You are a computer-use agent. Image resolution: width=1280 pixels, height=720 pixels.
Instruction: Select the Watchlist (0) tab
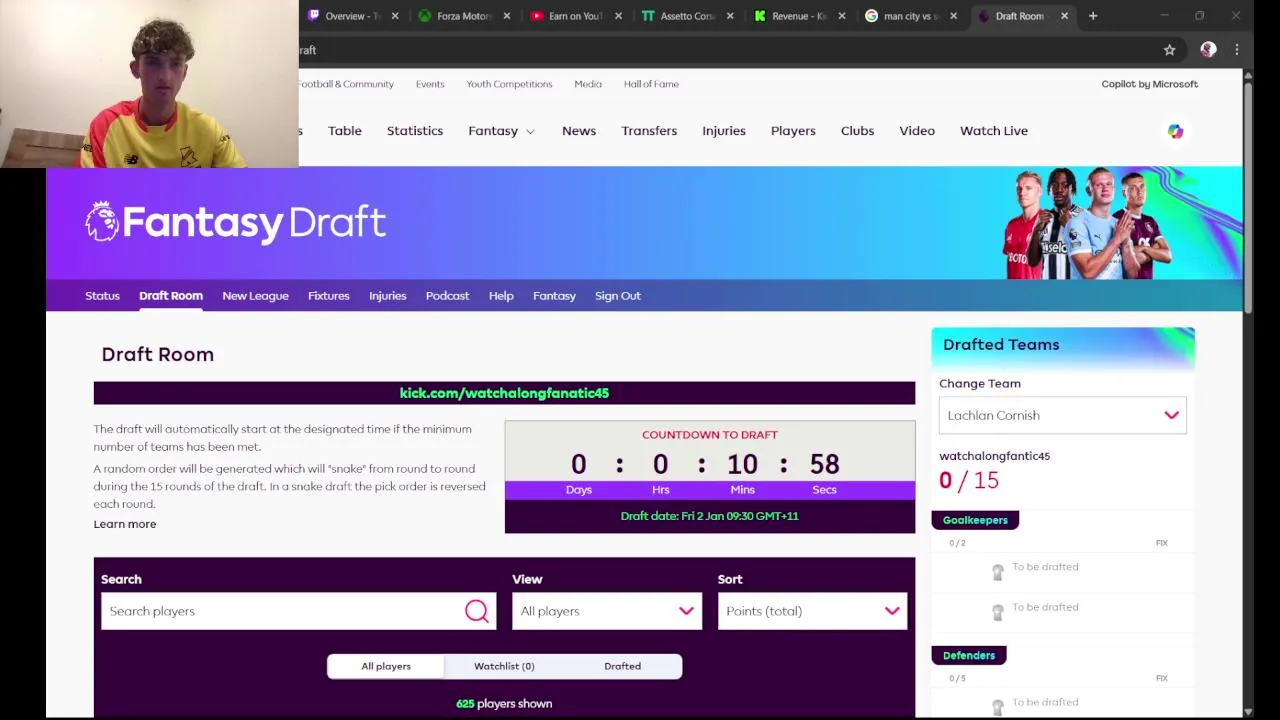[504, 666]
